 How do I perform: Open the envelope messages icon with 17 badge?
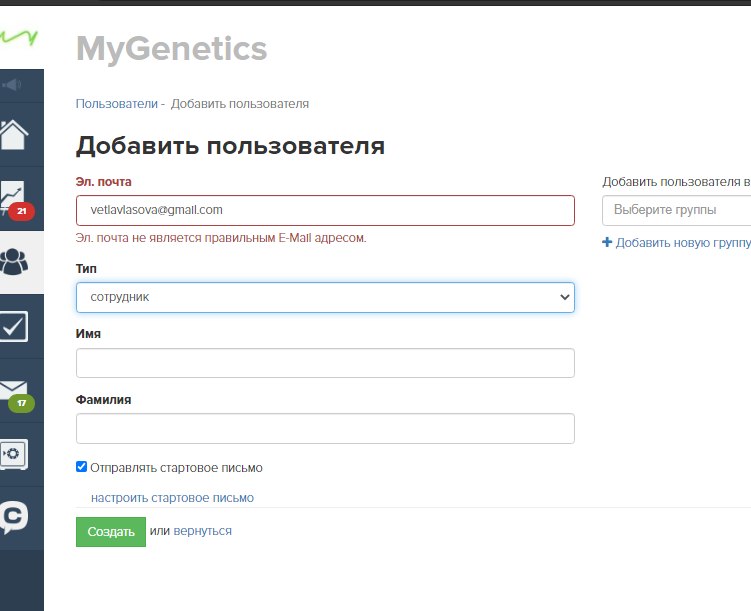click(14, 394)
